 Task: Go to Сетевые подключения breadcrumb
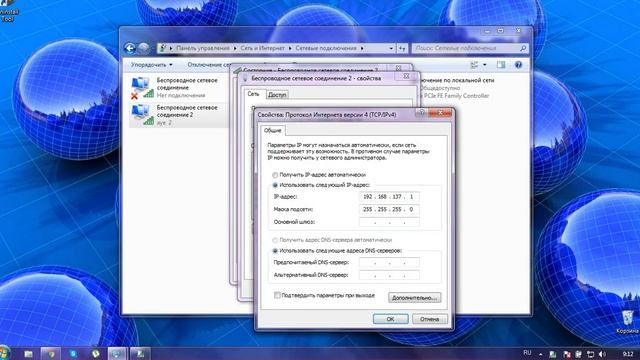coord(326,48)
